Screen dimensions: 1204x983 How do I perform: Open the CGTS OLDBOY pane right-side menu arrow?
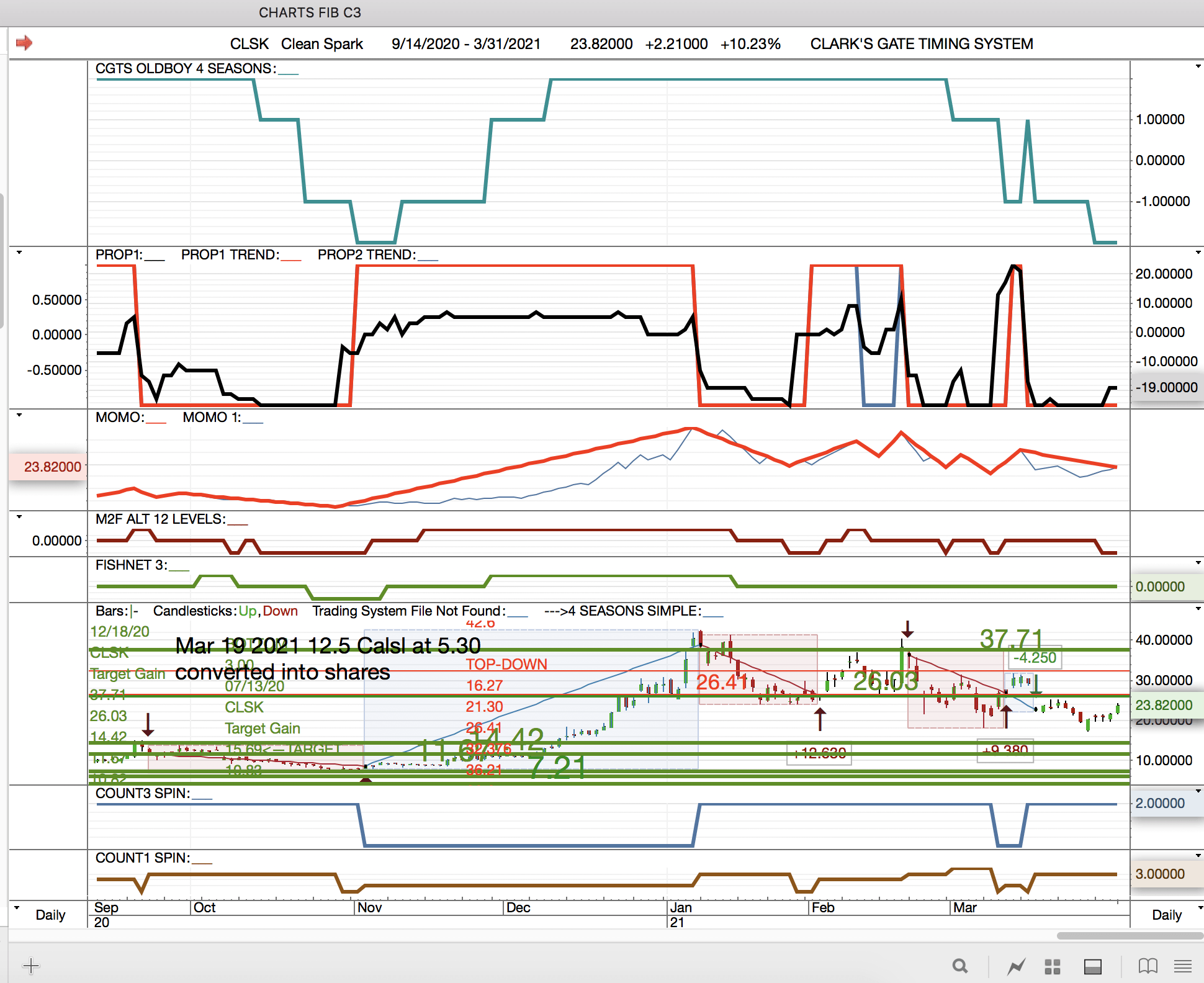(x=1198, y=66)
